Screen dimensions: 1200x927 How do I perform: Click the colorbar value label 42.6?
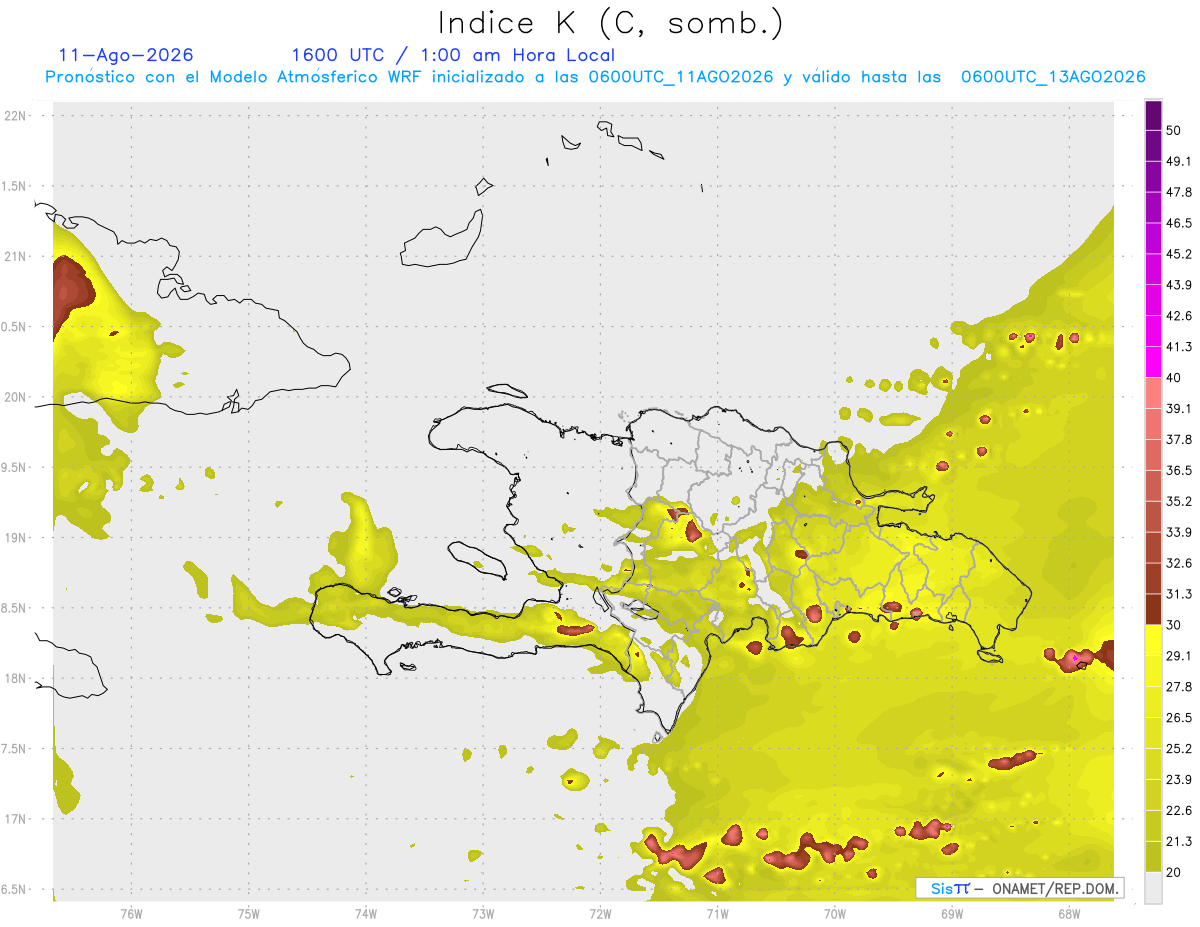point(1179,316)
